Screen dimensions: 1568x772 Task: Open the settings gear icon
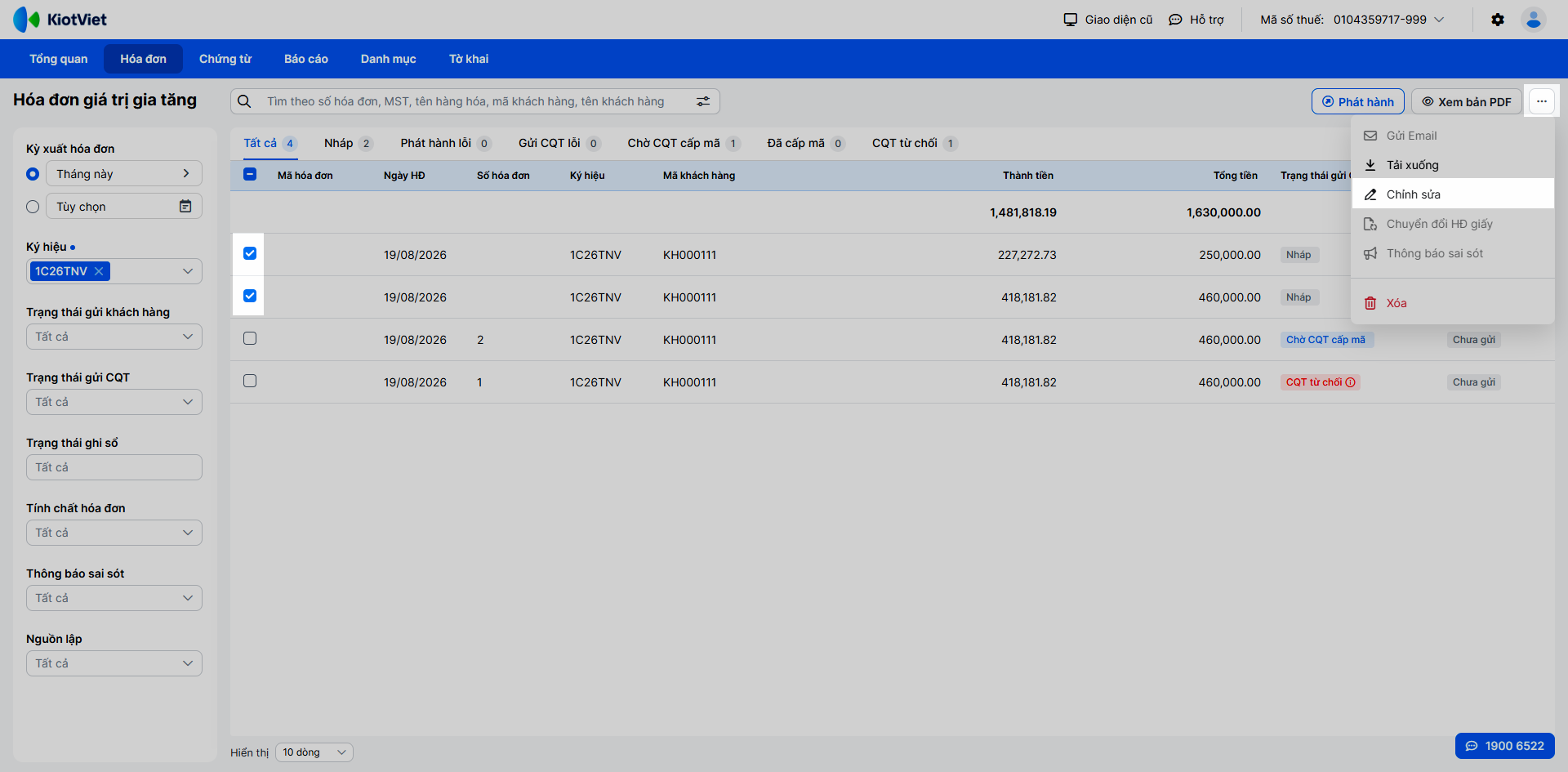click(1498, 20)
